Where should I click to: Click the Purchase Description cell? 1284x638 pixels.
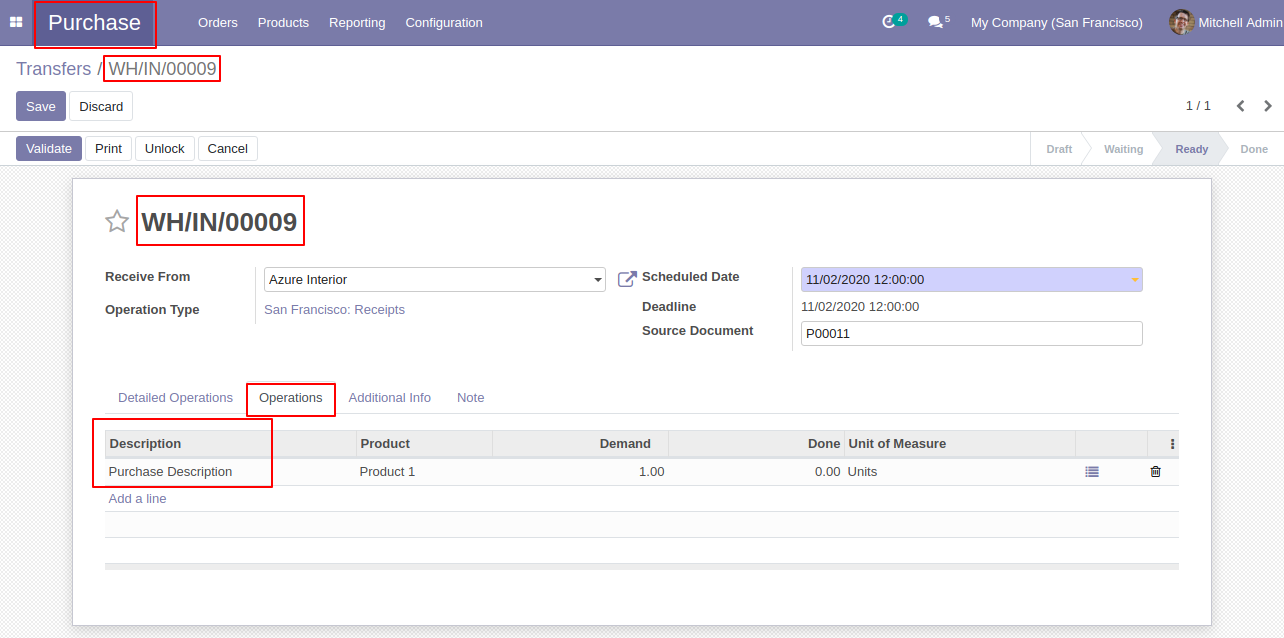coord(230,472)
